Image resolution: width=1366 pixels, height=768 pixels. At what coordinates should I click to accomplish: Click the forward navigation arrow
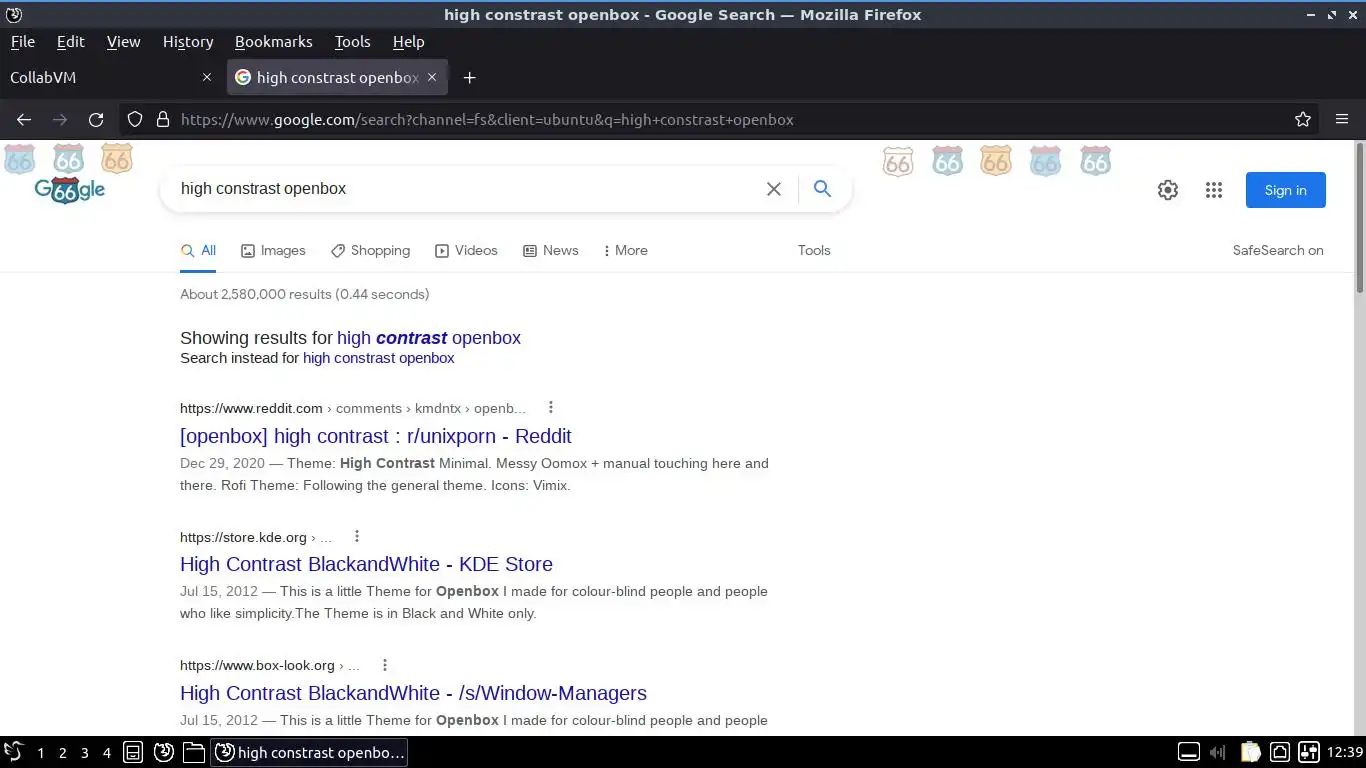(60, 119)
